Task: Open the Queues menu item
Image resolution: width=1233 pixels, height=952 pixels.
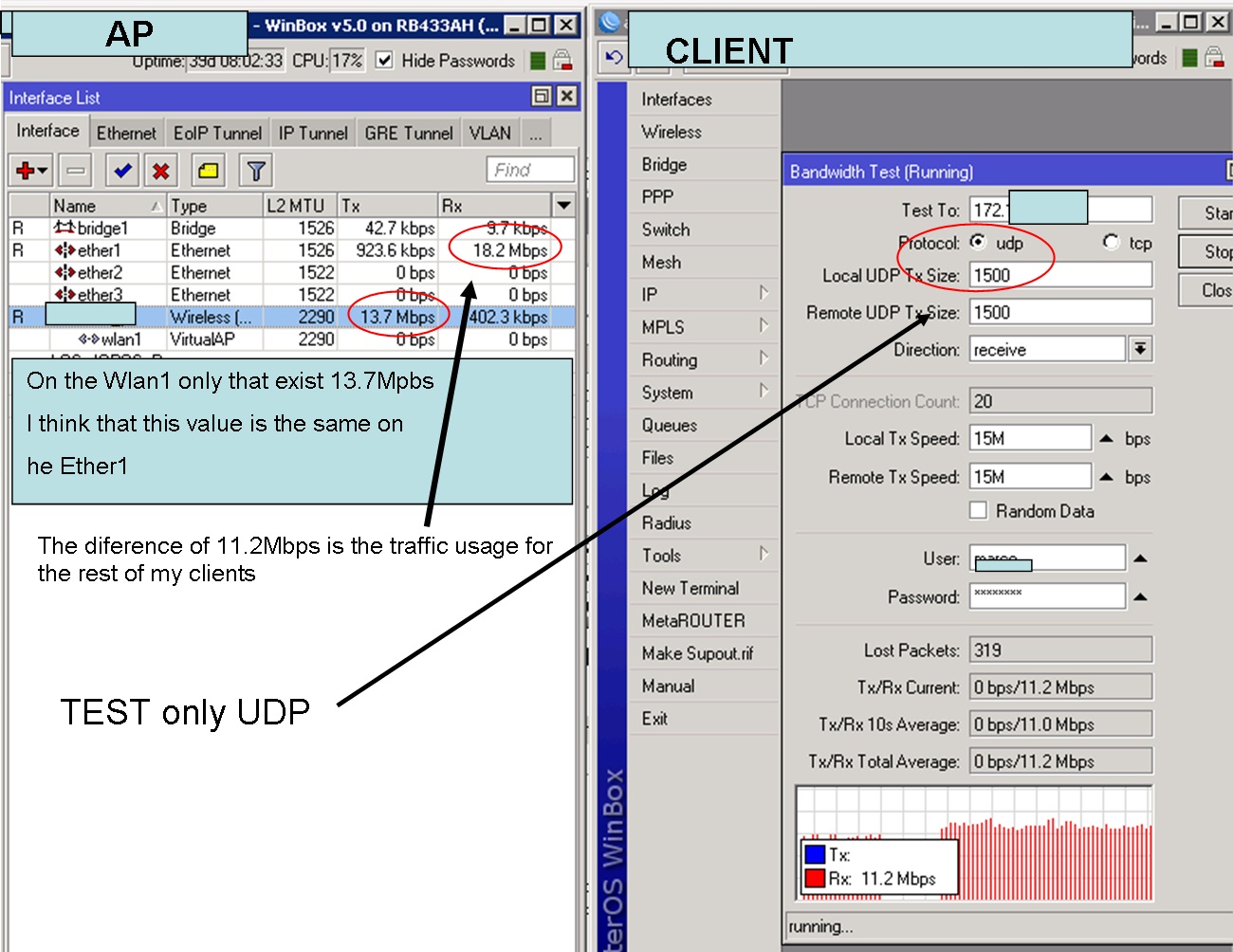Action: pyautogui.click(x=670, y=425)
